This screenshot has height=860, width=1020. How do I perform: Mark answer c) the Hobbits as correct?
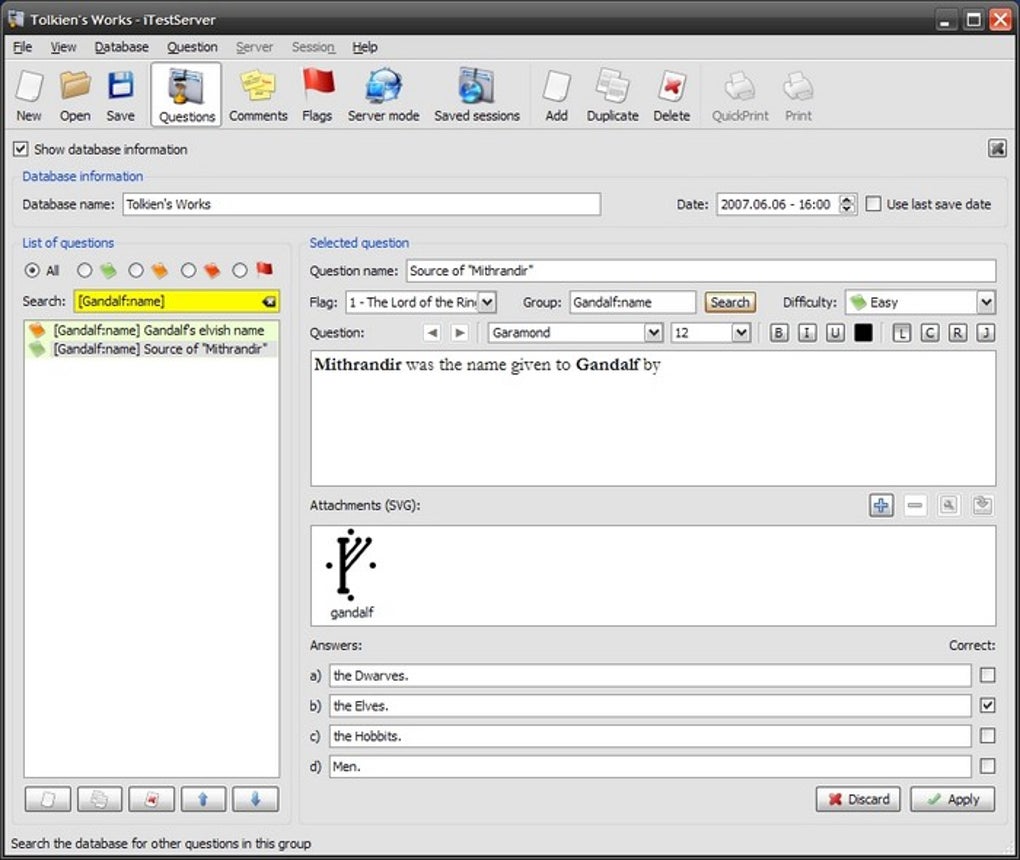click(x=987, y=735)
